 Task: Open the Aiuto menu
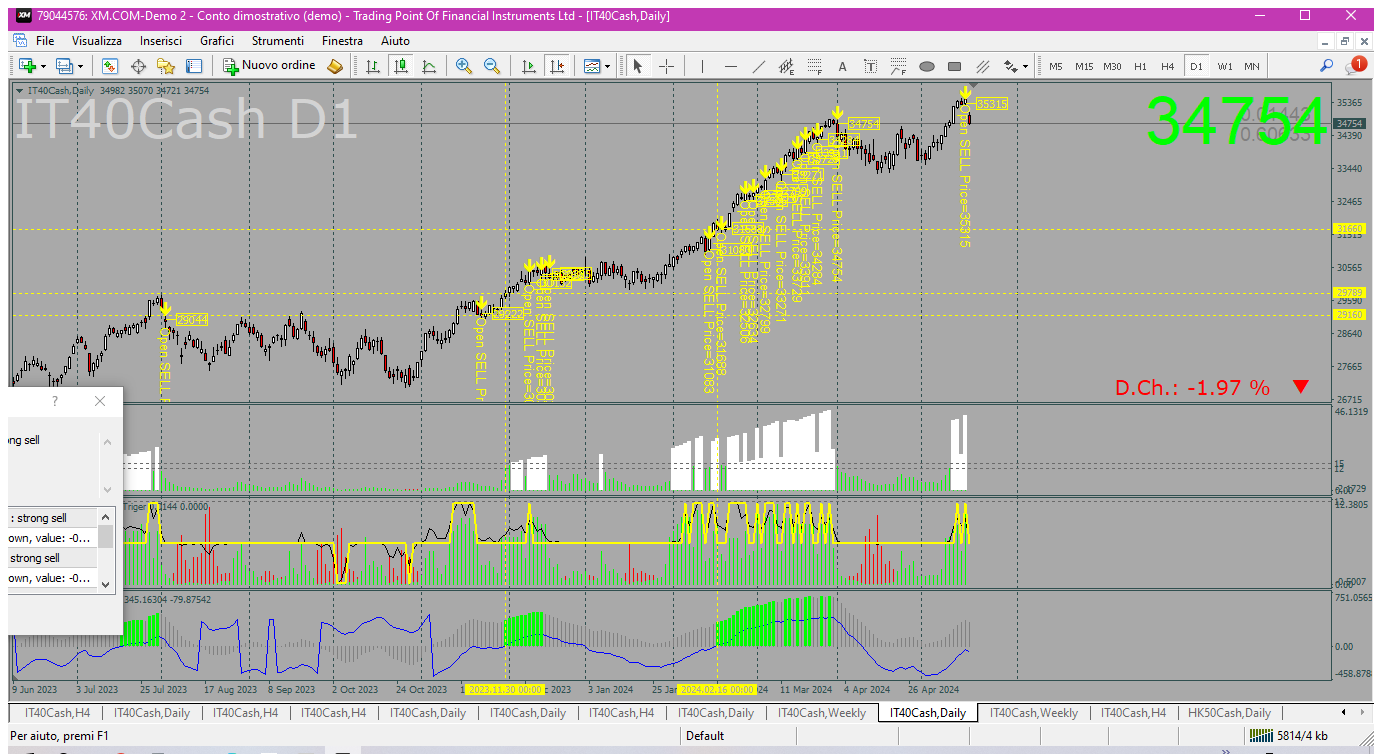pos(395,41)
